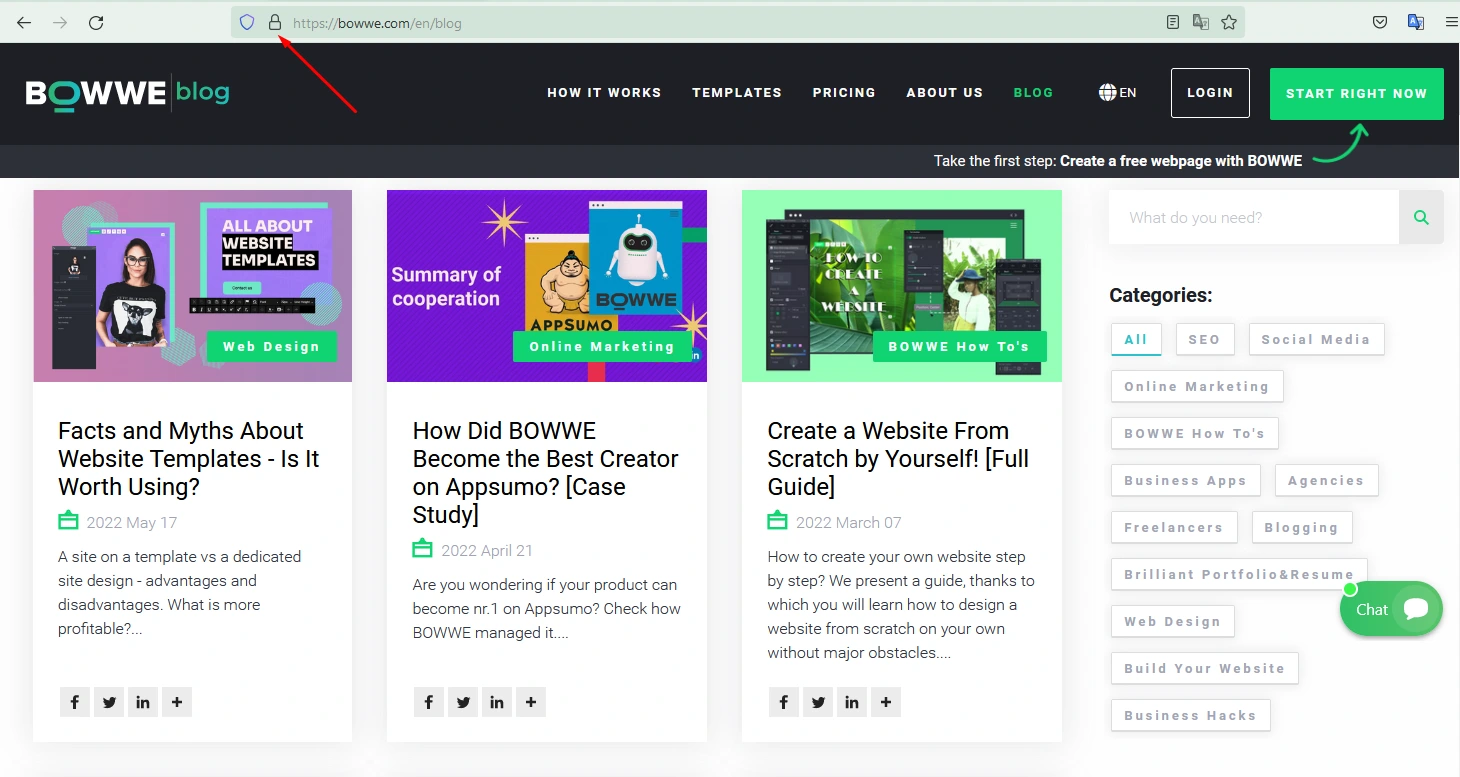Viewport: 1460px width, 777px height.
Task: Share the Appsumo case study on Facebook
Action: (429, 702)
